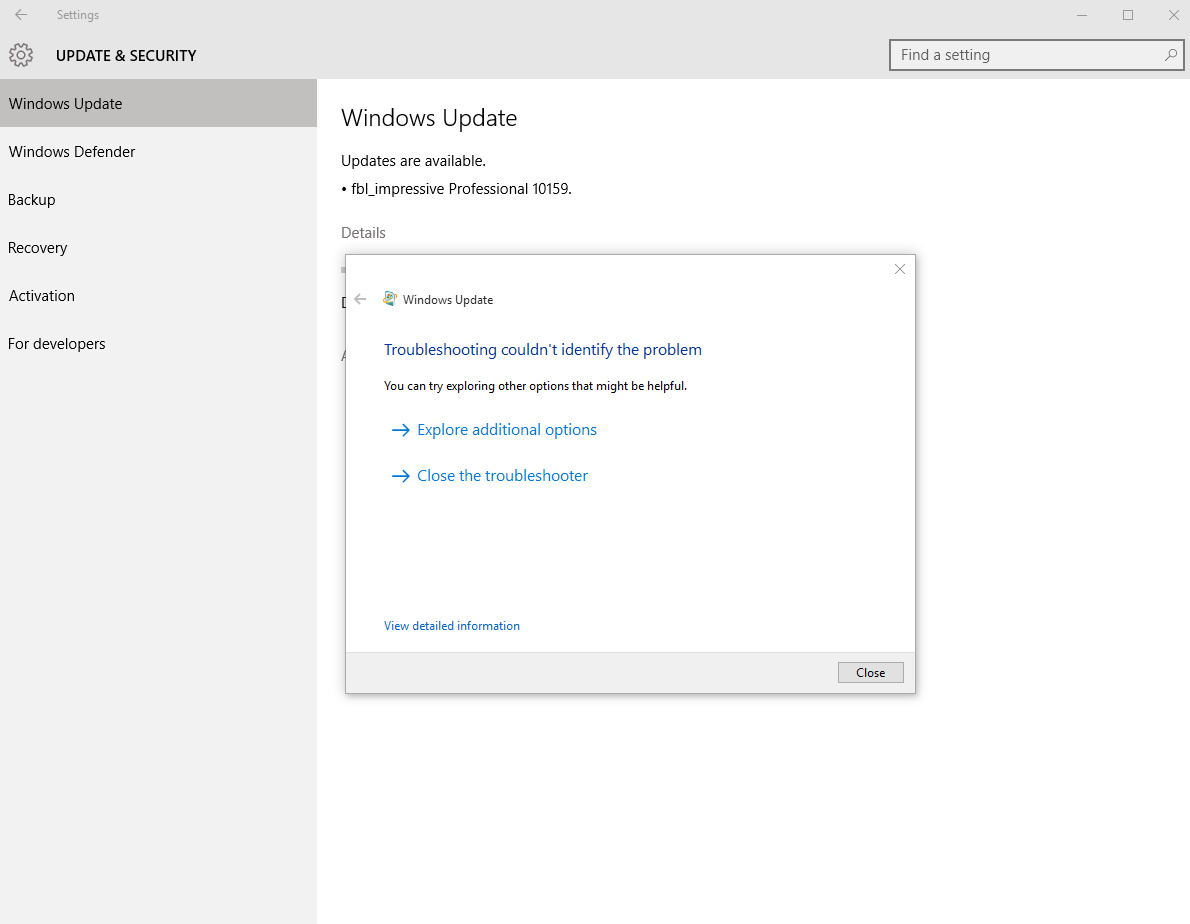Open View detailed information link
The height and width of the screenshot is (924, 1190).
(x=452, y=626)
